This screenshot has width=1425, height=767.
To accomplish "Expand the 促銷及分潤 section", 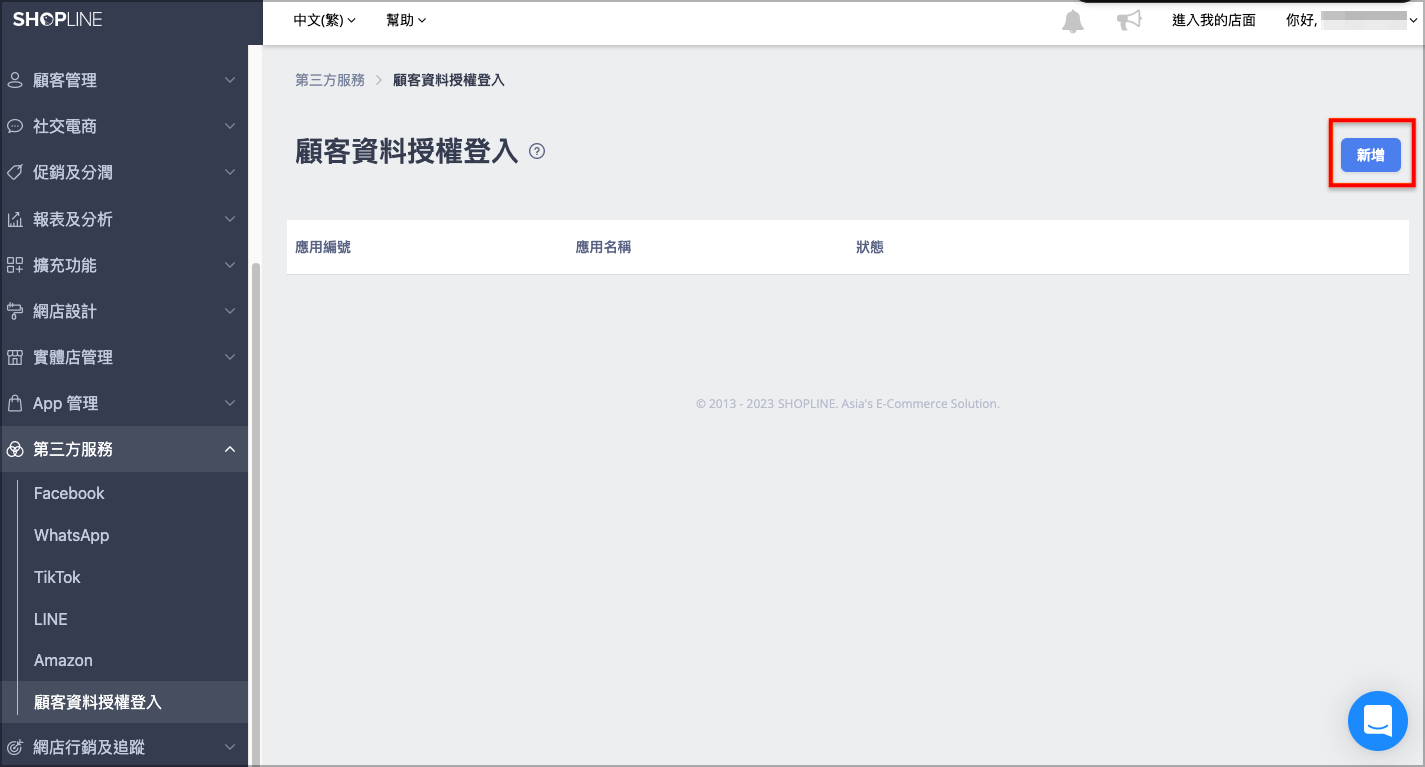I will (124, 172).
